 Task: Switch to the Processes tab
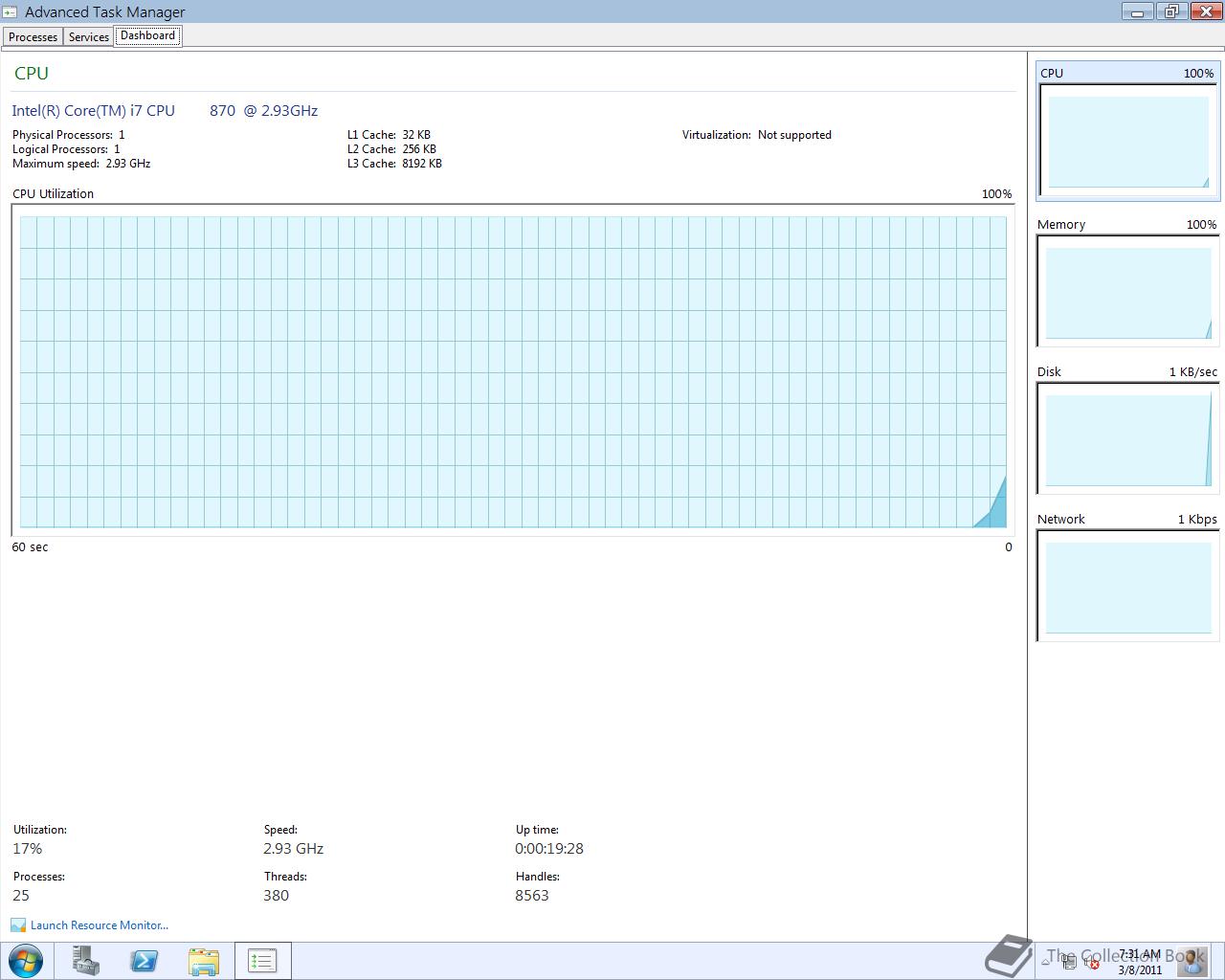33,37
